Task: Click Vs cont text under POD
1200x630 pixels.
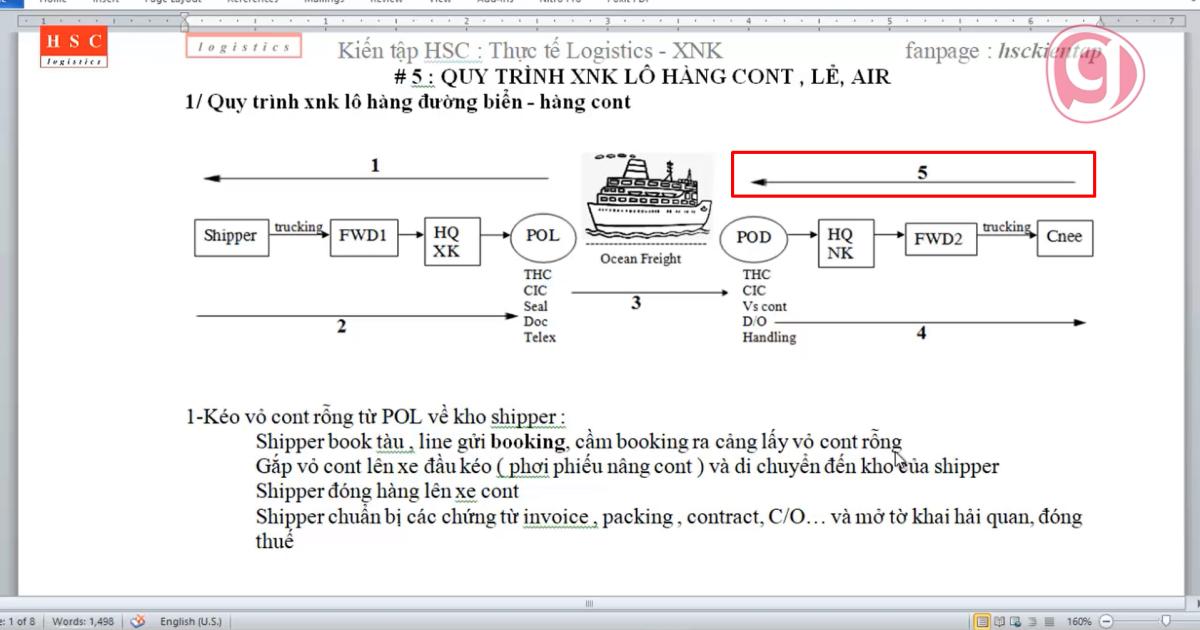Action: pos(764,306)
